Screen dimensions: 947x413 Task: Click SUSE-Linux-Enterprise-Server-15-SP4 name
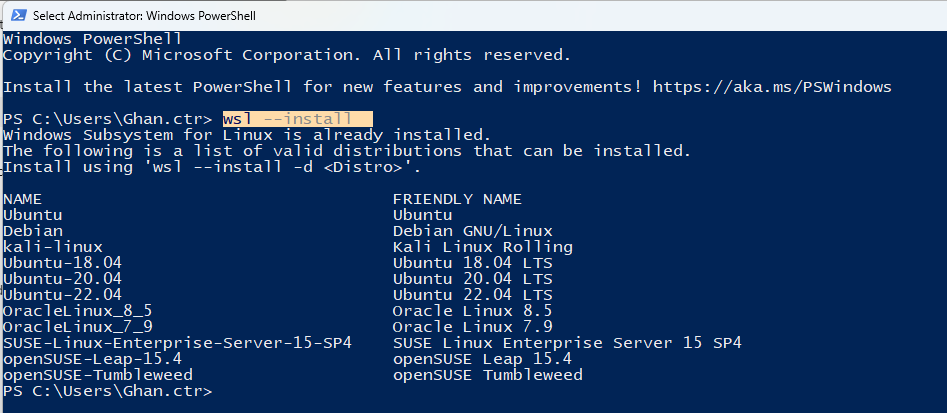click(177, 343)
